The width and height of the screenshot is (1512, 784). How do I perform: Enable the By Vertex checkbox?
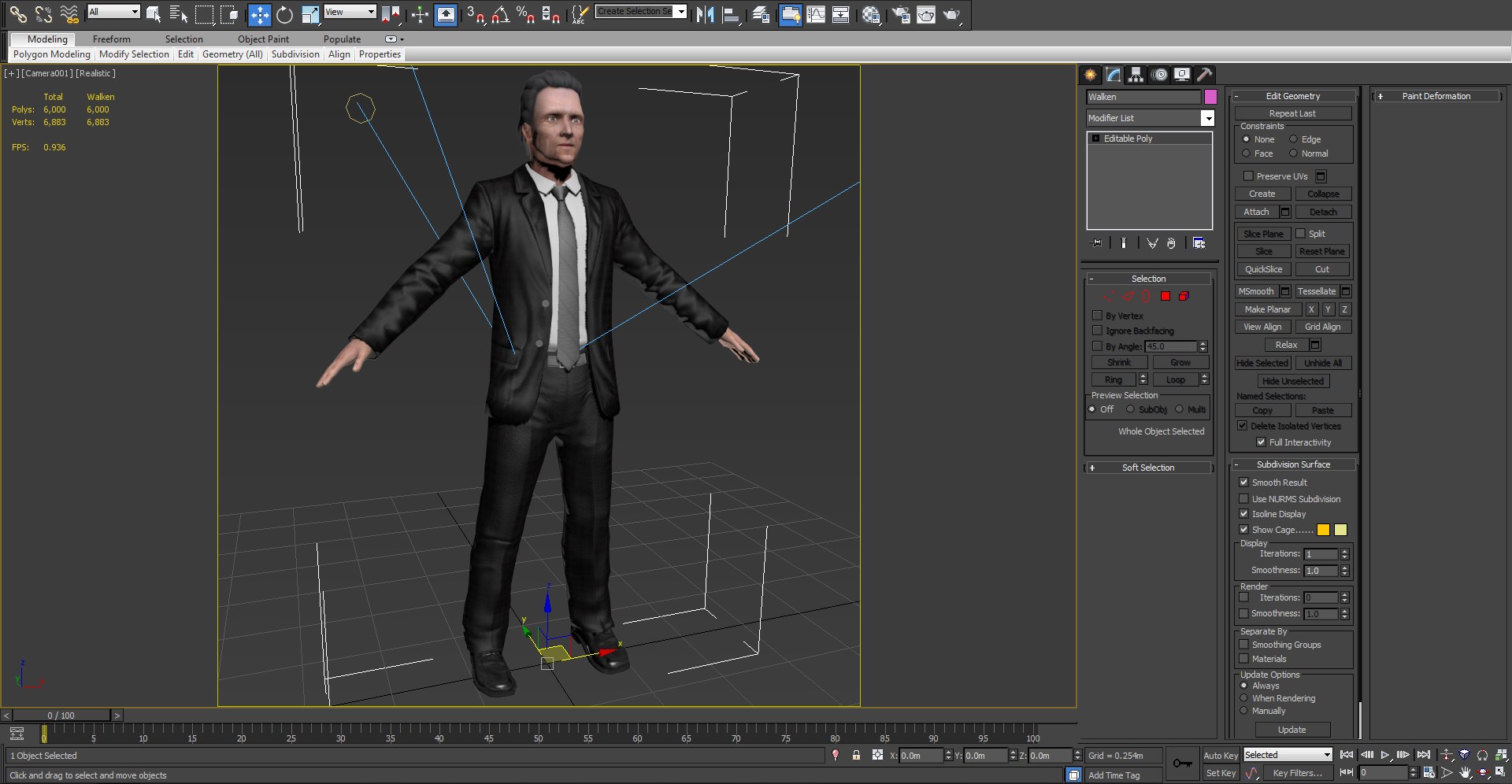pyautogui.click(x=1097, y=315)
